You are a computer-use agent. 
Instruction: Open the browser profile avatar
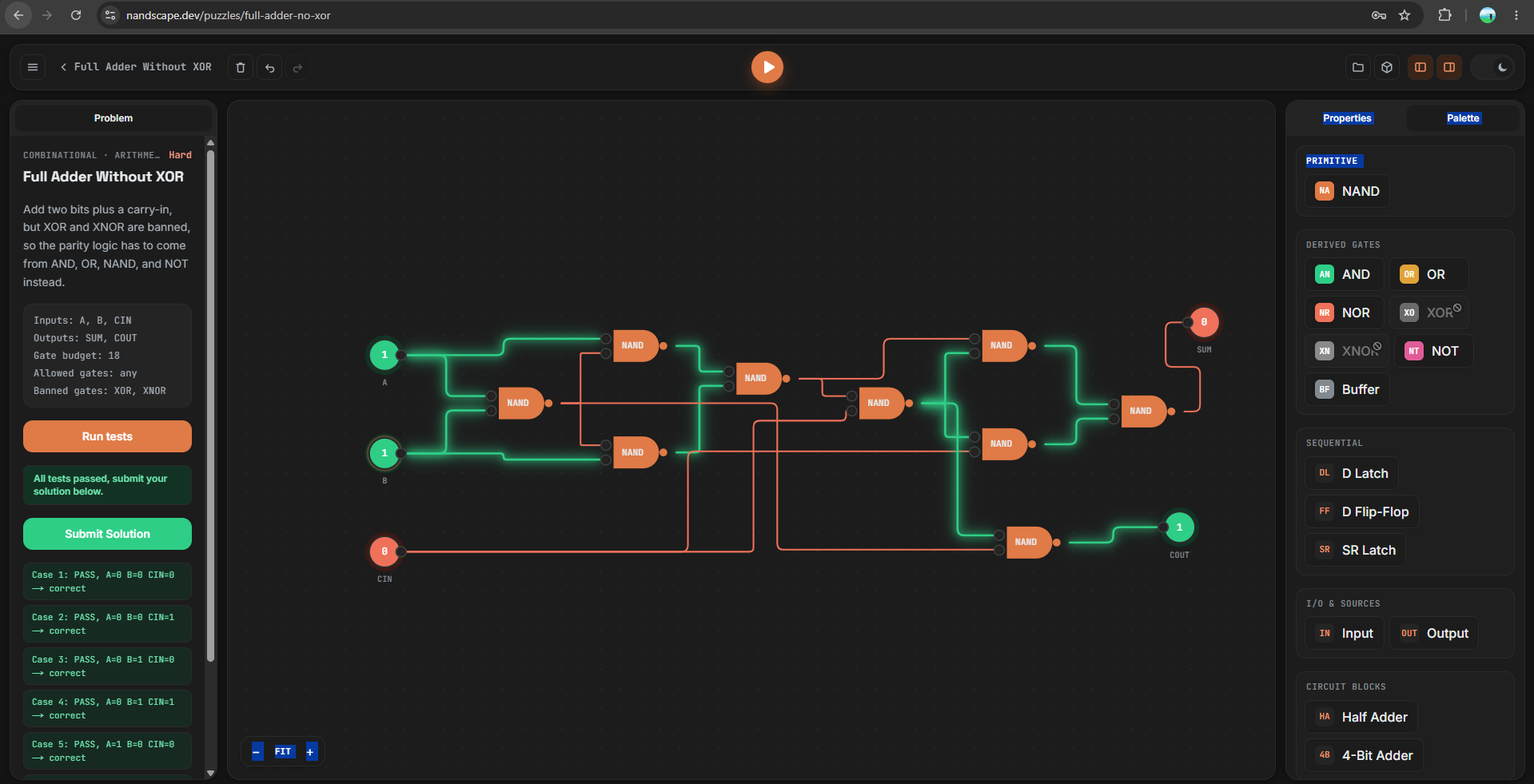coord(1488,15)
